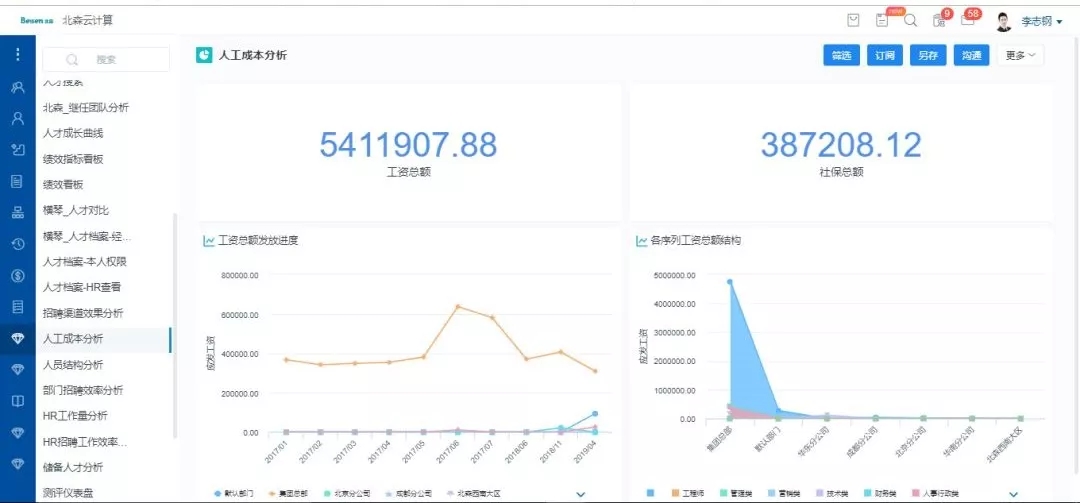
Task: Expand the line chart legend arrow
Action: pyautogui.click(x=580, y=494)
